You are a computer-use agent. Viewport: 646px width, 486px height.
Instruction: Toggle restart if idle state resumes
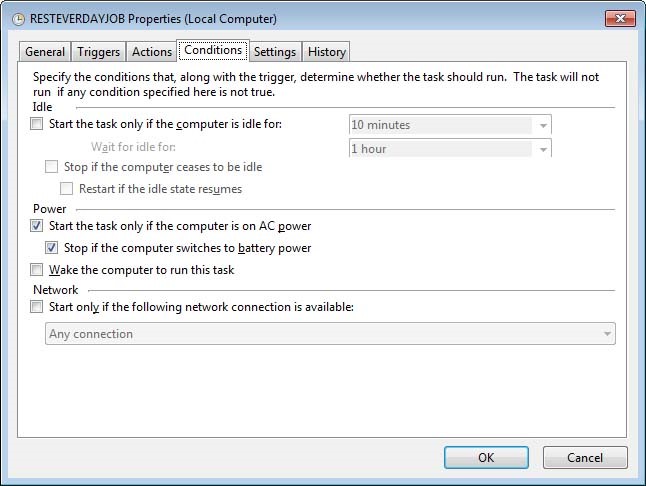67,188
